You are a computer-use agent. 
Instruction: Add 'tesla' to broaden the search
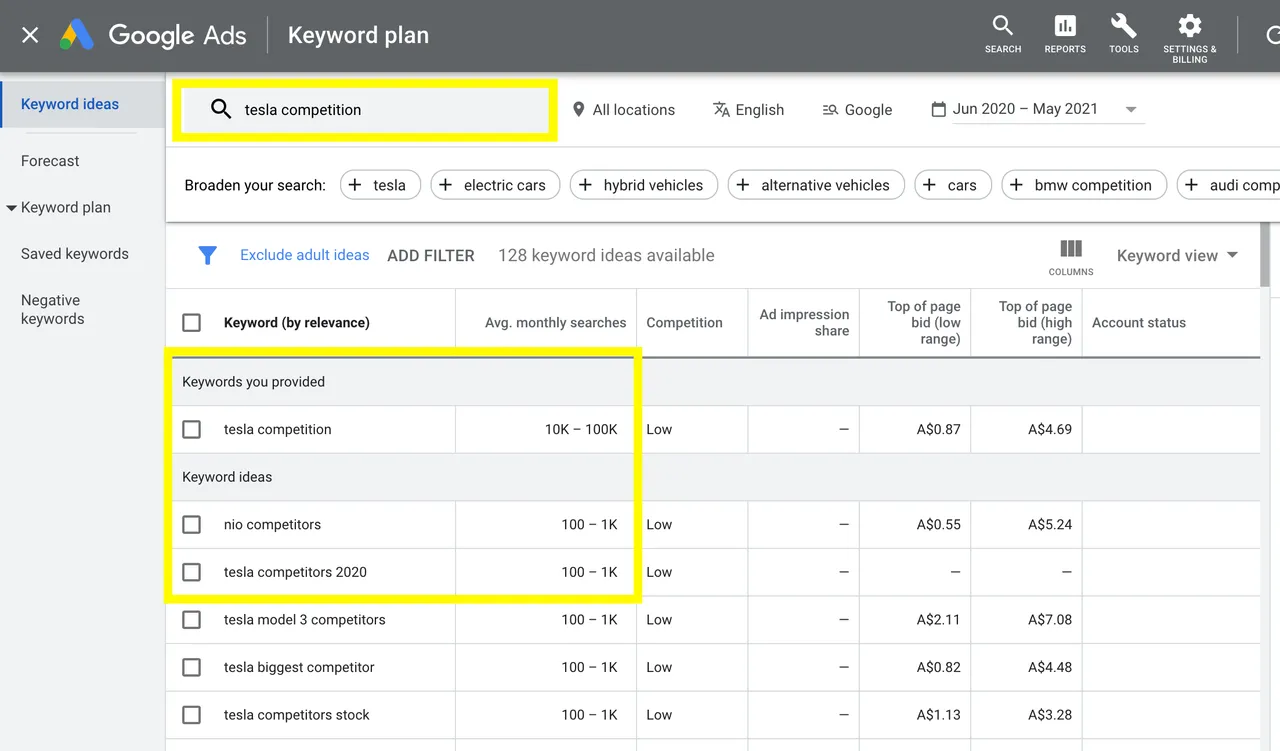(x=379, y=185)
